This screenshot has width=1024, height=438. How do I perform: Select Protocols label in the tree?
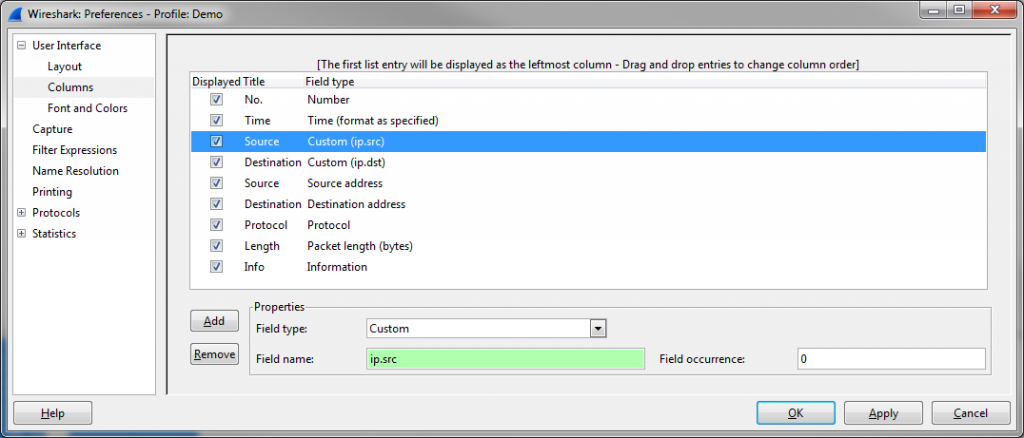tap(56, 213)
